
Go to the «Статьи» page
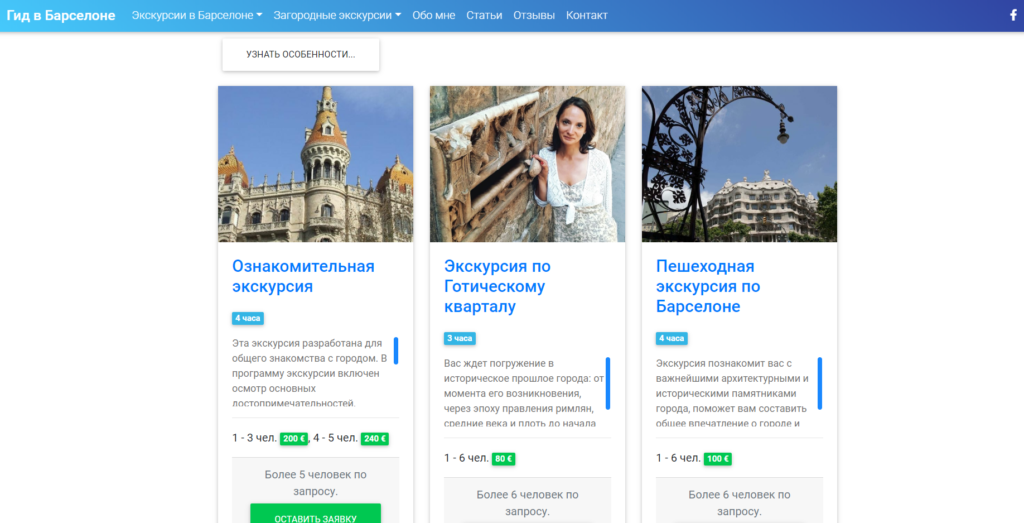484,15
